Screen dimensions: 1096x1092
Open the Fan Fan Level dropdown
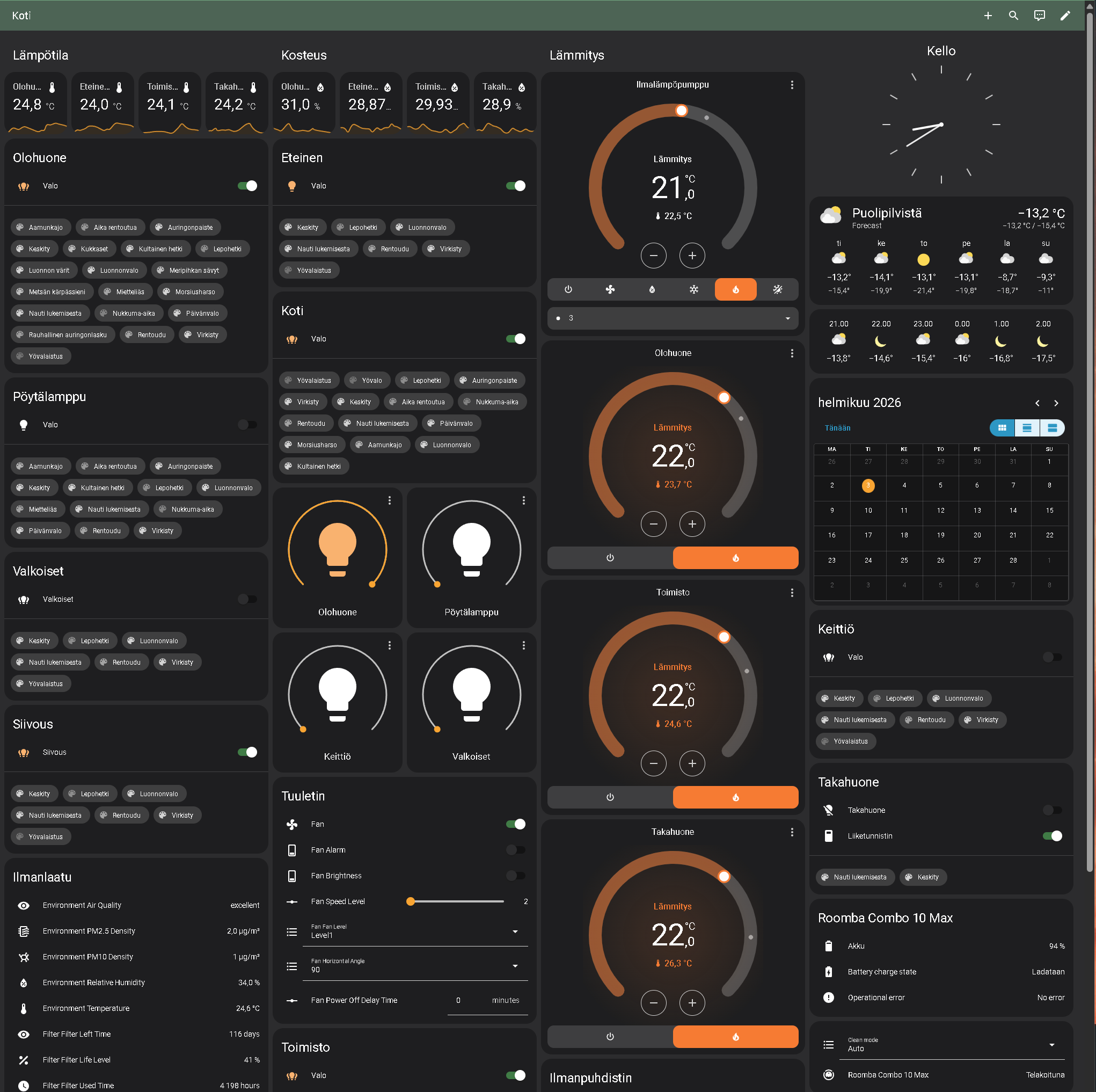coord(415,931)
